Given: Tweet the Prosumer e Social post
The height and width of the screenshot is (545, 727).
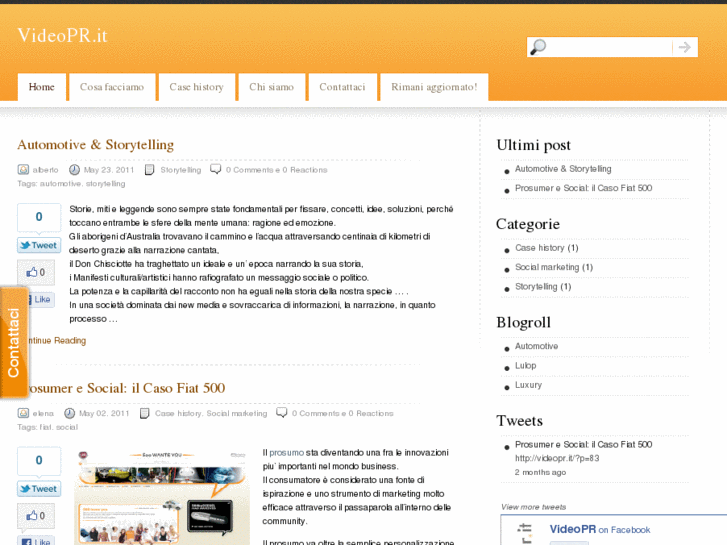Looking at the screenshot, I should (x=39, y=489).
